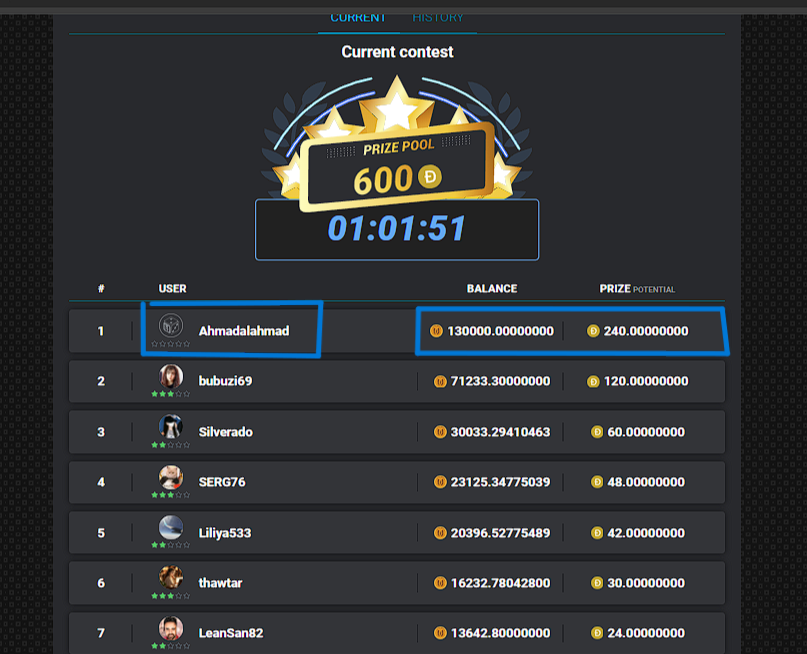Select thawtar's avatar icon
807x654 pixels.
(x=171, y=578)
